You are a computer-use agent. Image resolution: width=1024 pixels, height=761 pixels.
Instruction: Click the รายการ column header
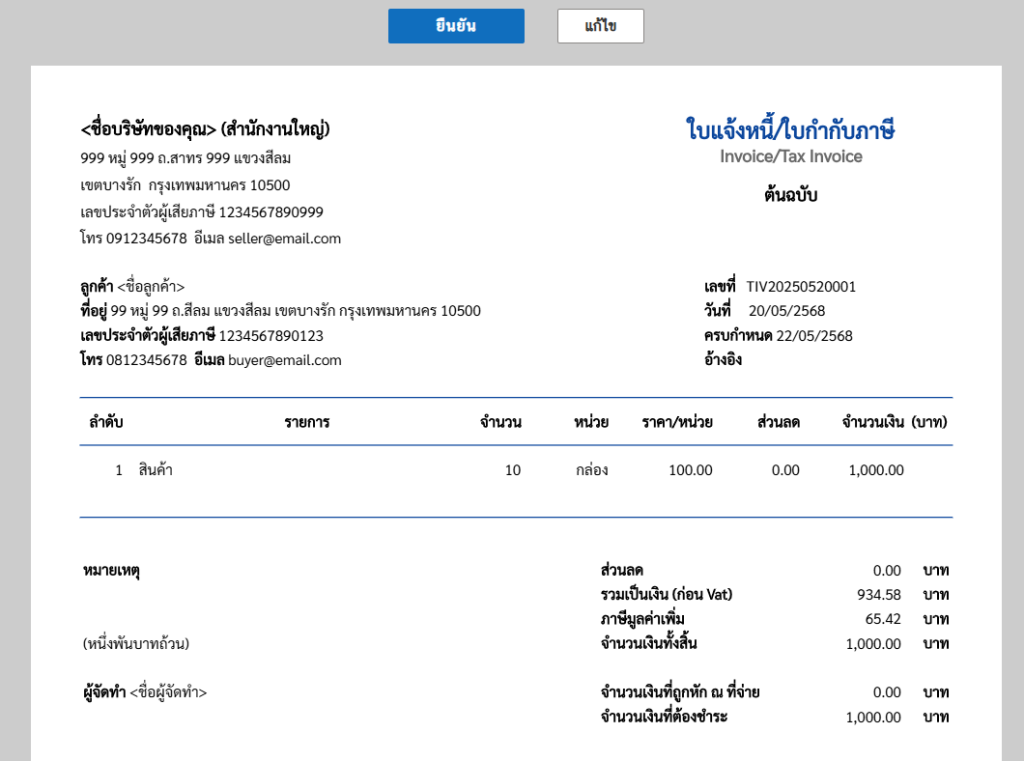(x=307, y=422)
